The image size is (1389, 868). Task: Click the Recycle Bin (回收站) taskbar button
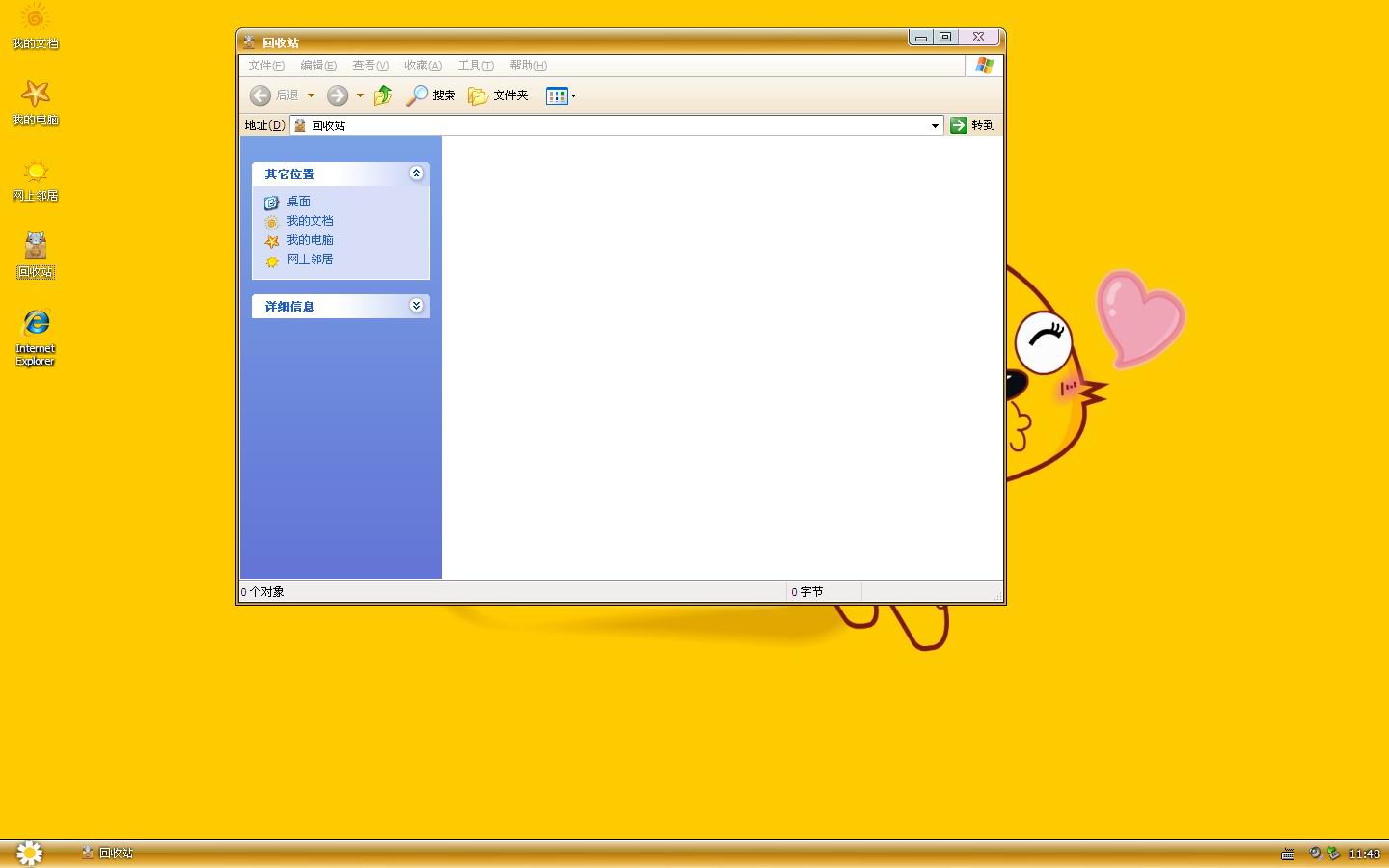[x=108, y=853]
